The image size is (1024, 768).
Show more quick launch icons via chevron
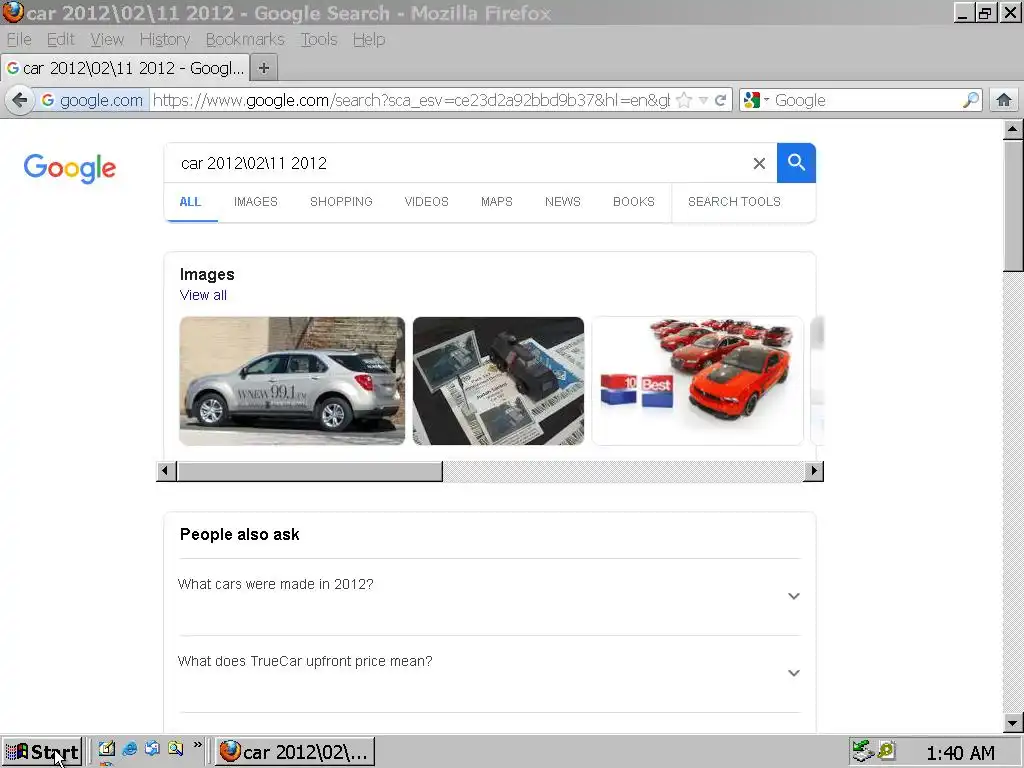point(197,745)
